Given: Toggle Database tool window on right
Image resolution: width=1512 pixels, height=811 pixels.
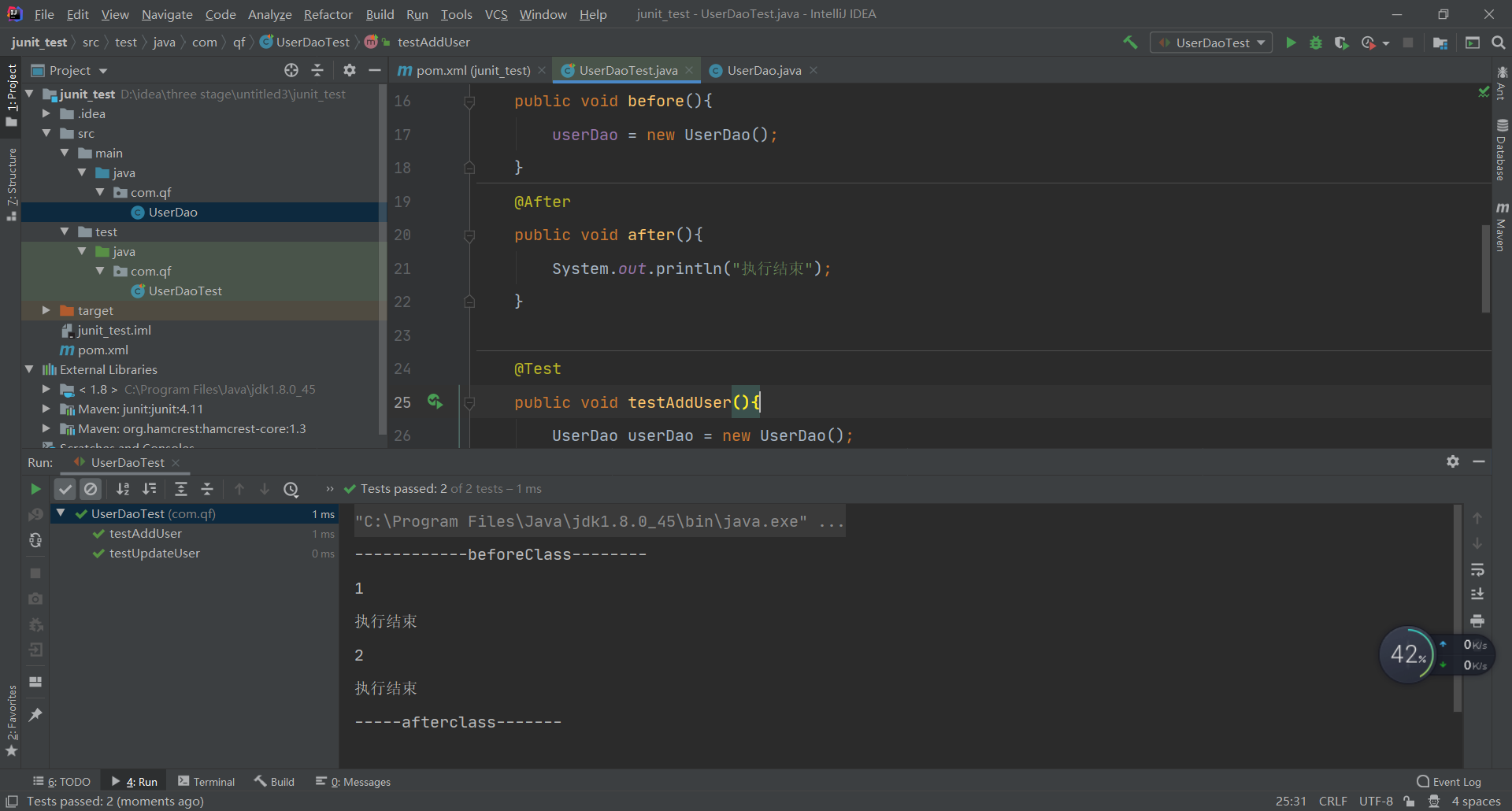Looking at the screenshot, I should coord(1502,150).
